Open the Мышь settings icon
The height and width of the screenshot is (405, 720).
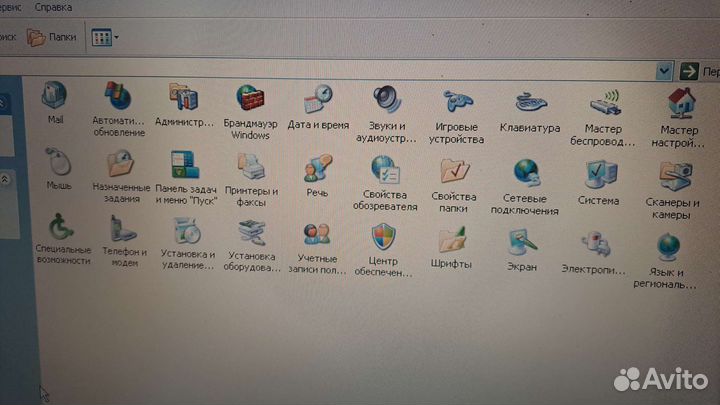(58, 162)
